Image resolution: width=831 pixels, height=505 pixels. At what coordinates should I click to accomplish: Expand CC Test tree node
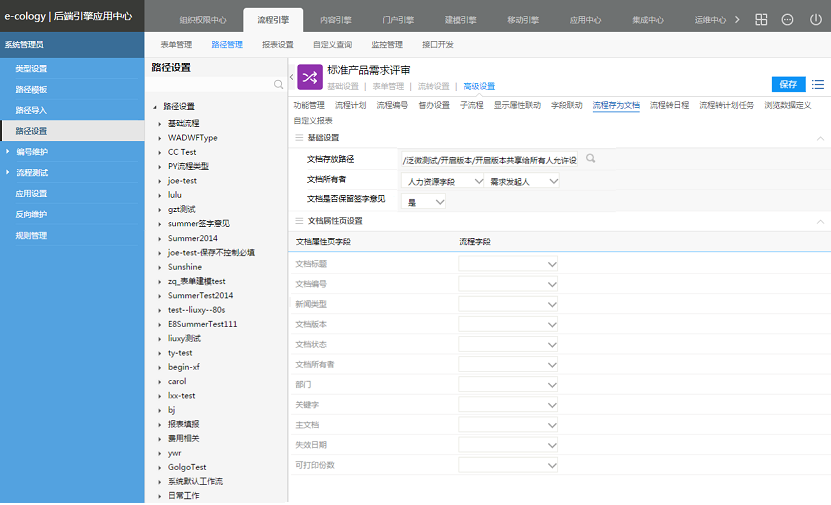[160, 152]
